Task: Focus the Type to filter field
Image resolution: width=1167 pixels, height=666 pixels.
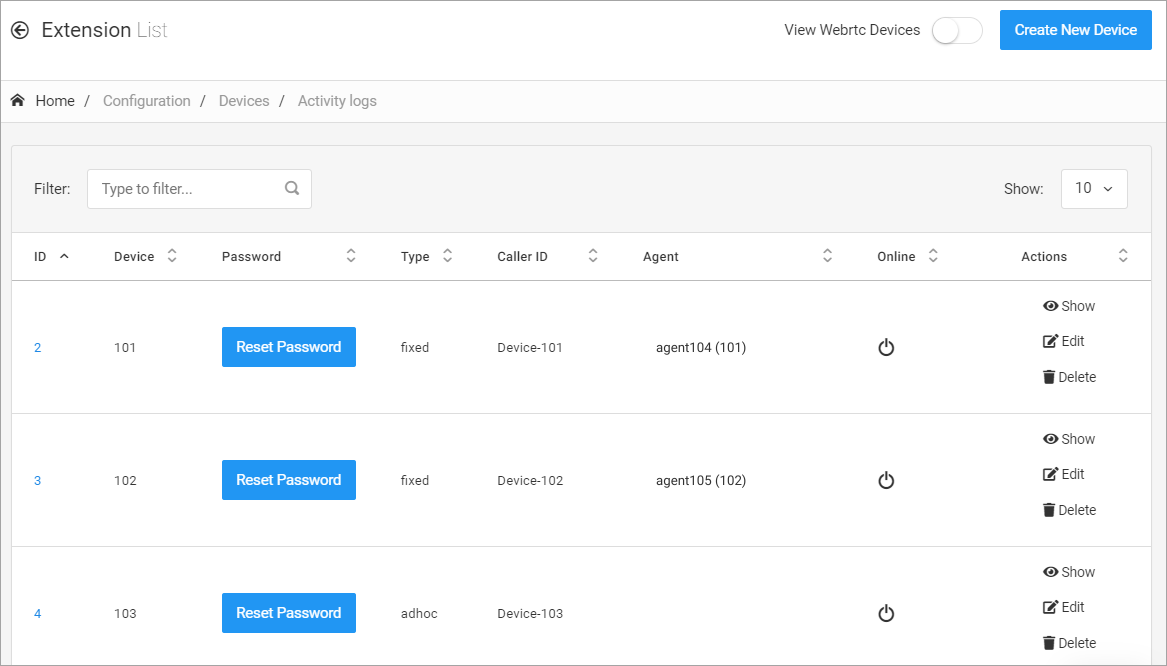Action: pyautogui.click(x=199, y=189)
